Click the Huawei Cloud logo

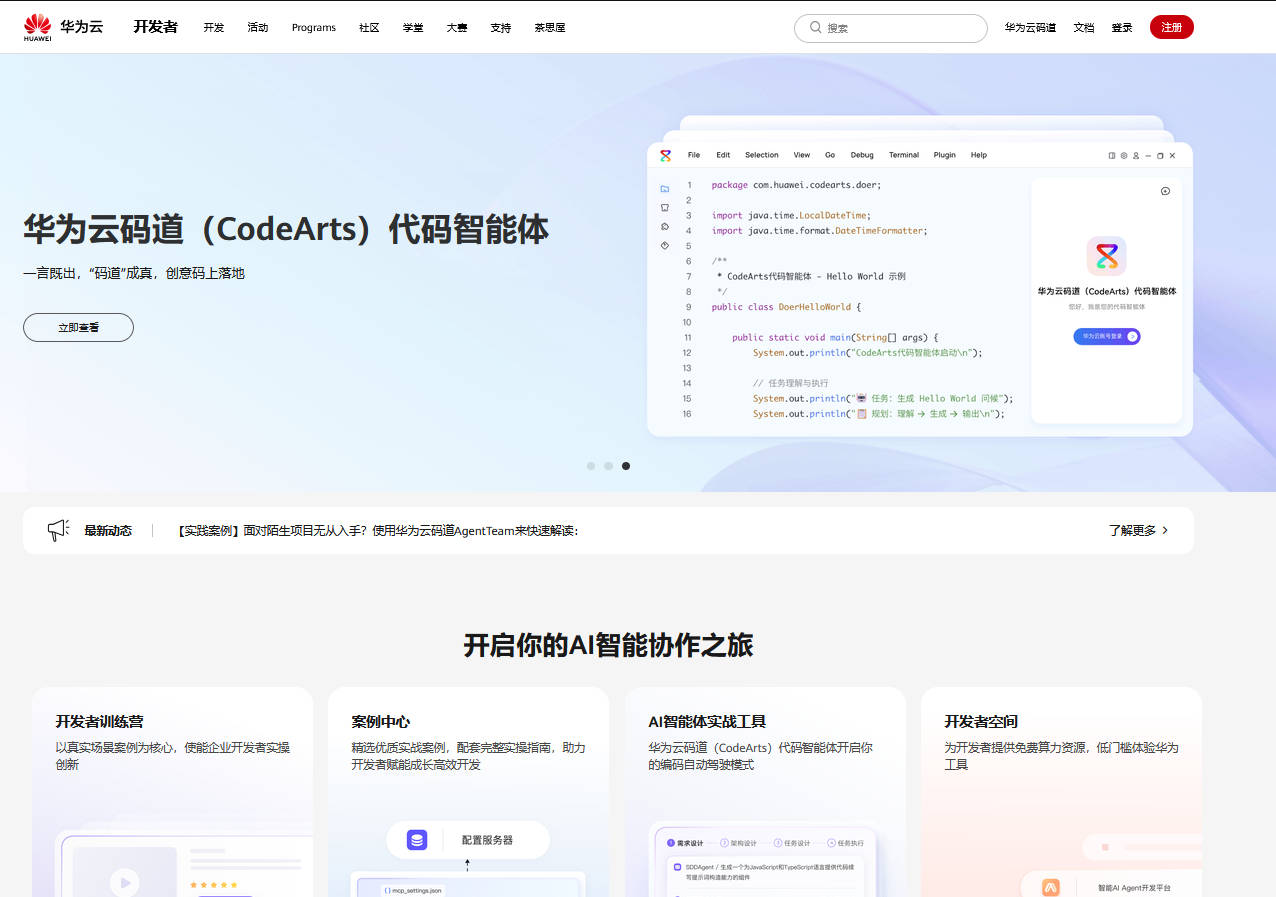pos(63,28)
